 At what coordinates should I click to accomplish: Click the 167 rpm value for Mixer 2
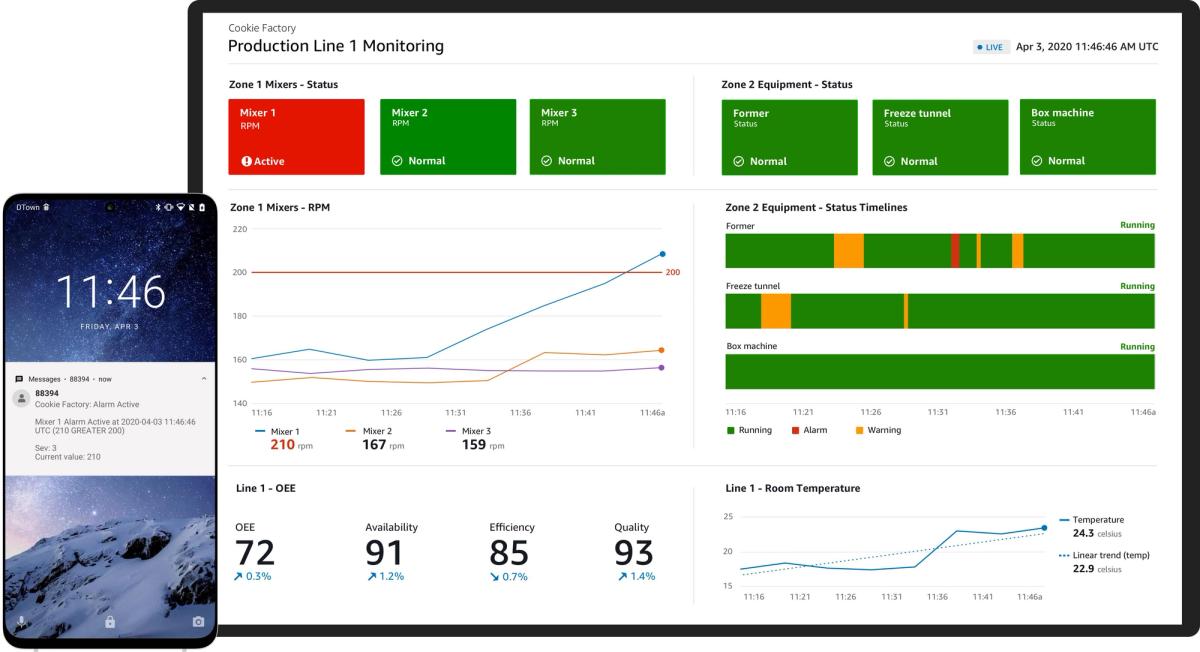click(x=376, y=445)
